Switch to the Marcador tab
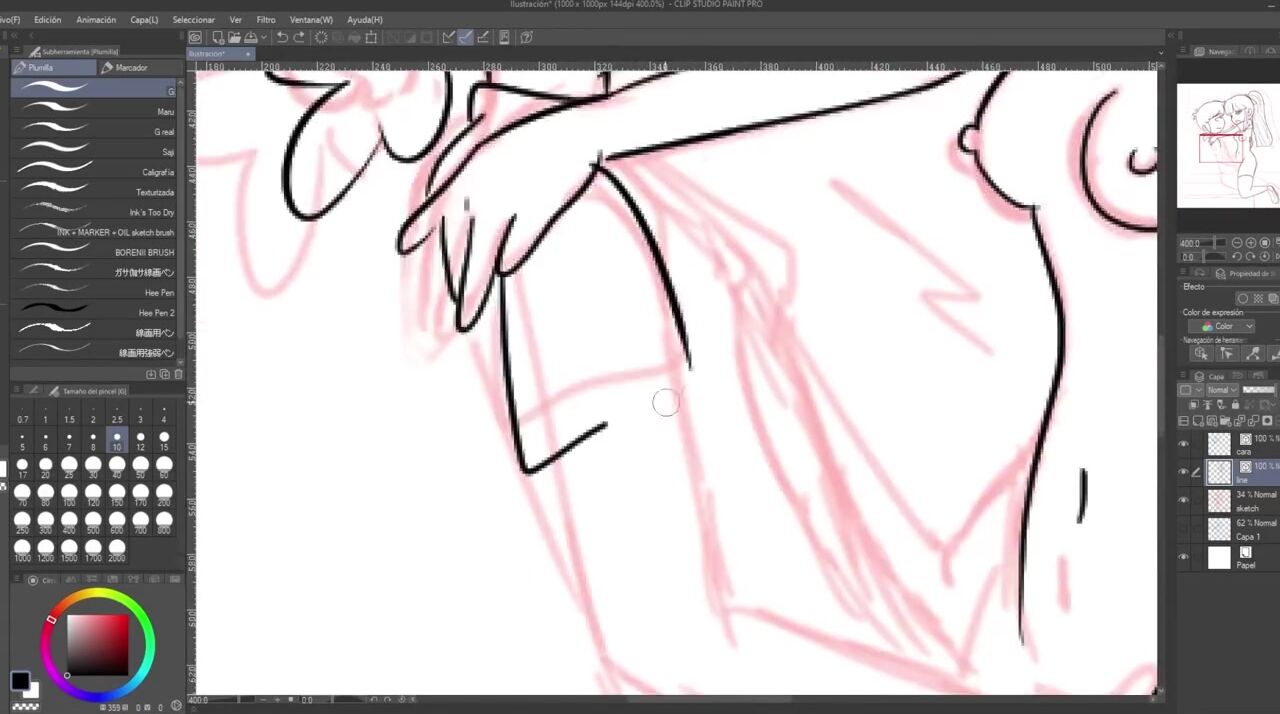Screen dimensions: 1280x714 click(131, 68)
